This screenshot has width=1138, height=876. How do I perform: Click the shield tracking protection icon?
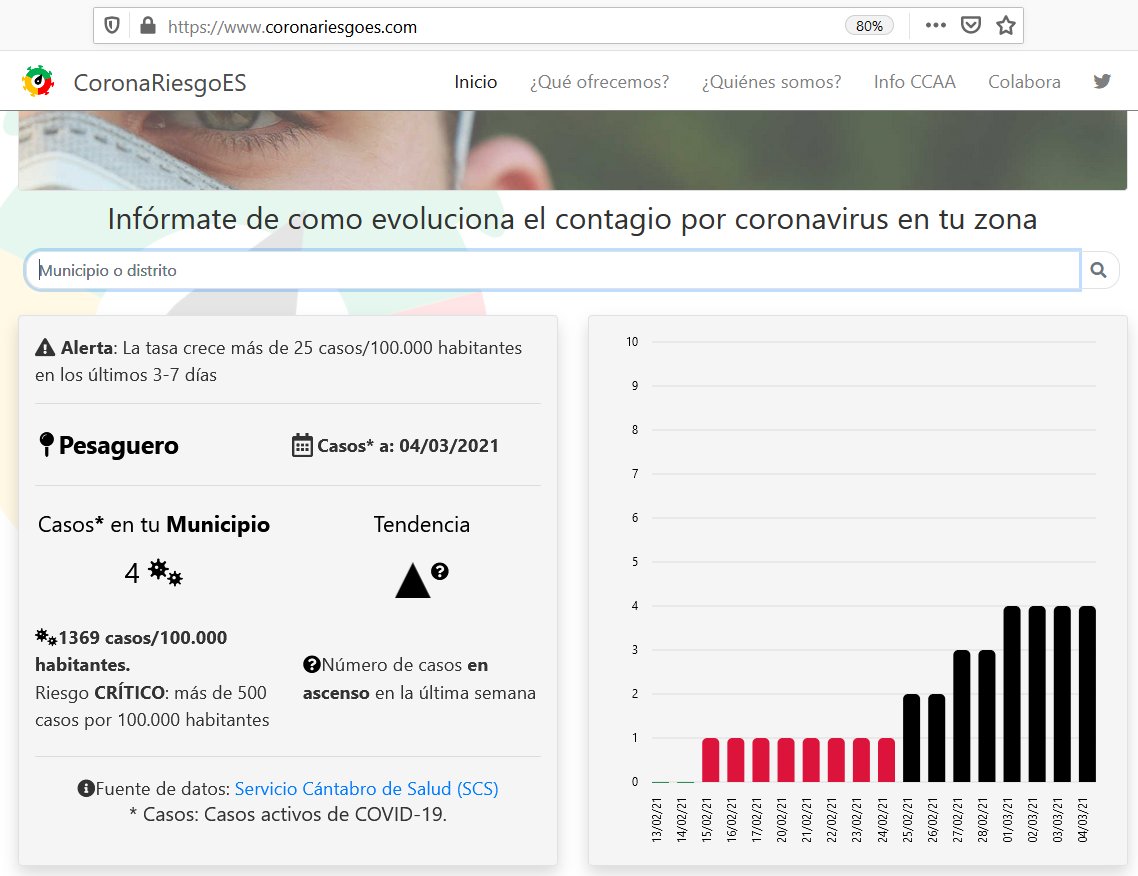[112, 26]
